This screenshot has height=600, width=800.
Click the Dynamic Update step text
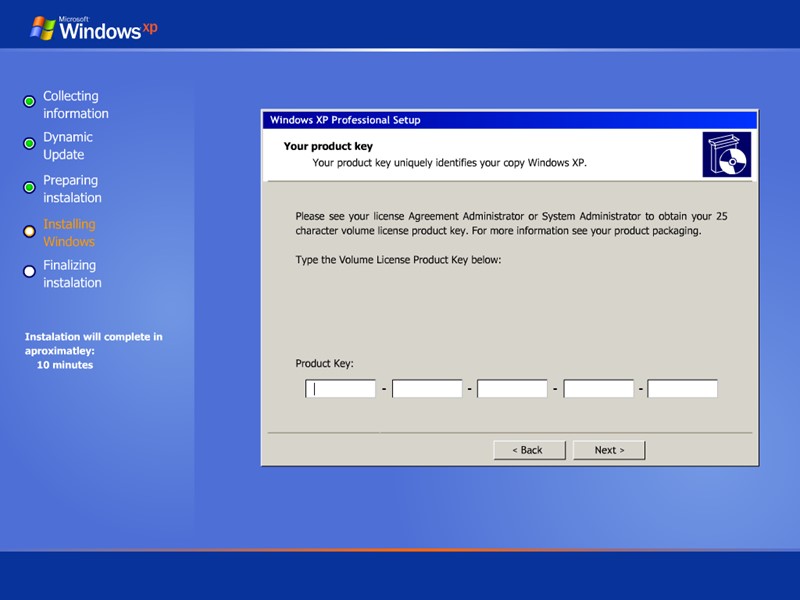(68, 146)
